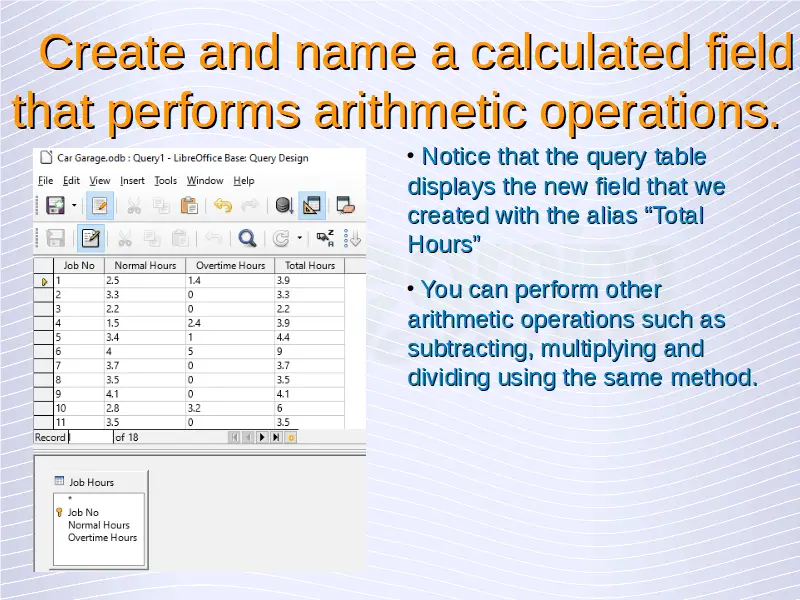
Task: Open the Help menu
Action: [244, 181]
